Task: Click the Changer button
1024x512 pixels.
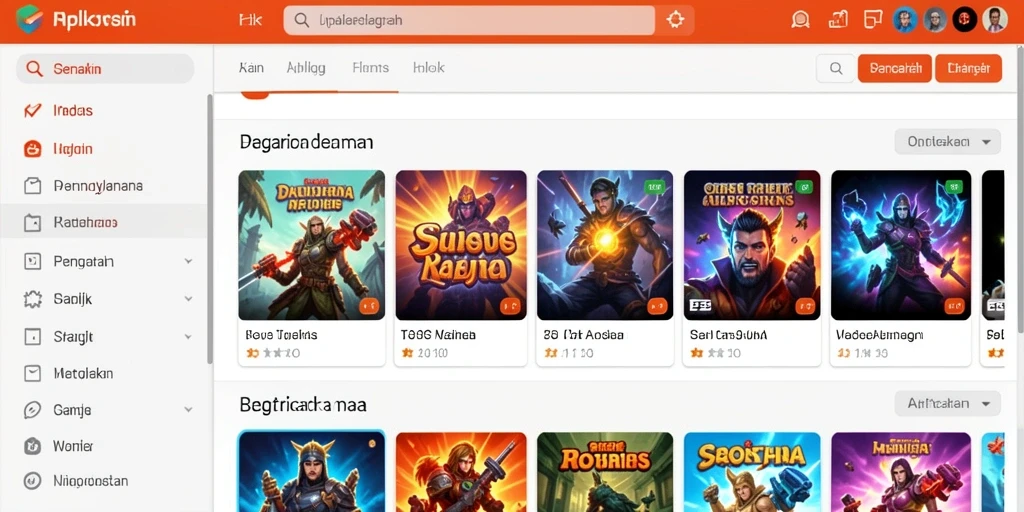Action: [968, 68]
